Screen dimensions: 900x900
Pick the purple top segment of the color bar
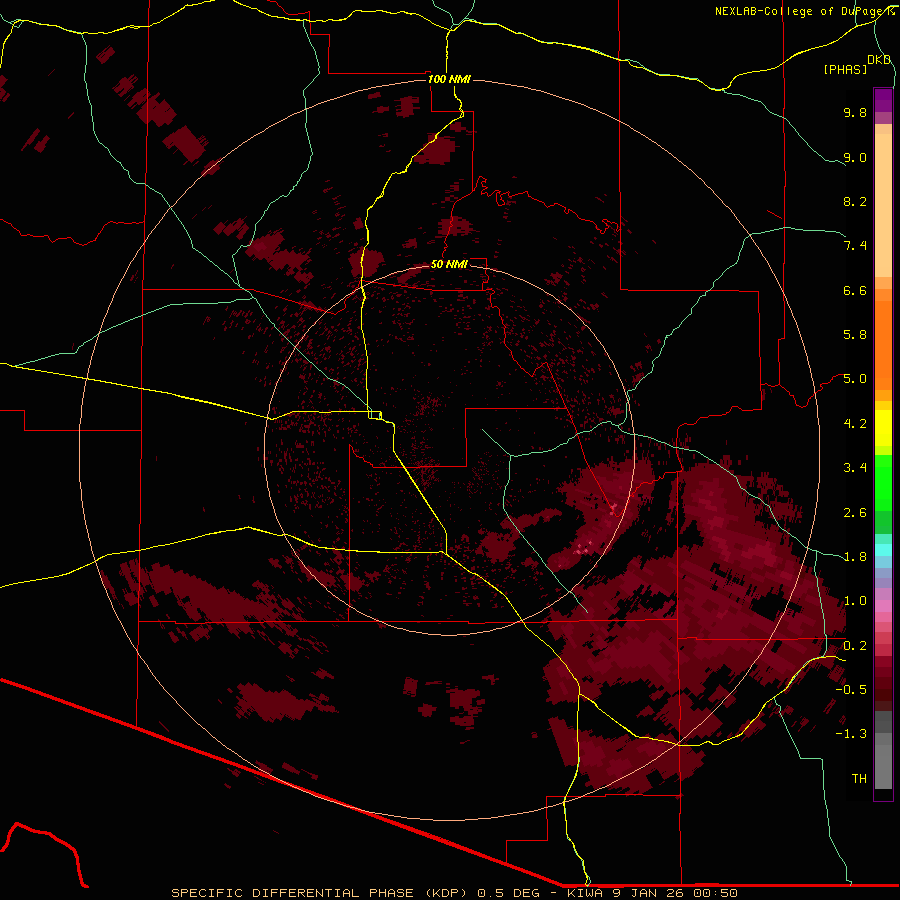pyautogui.click(x=883, y=100)
